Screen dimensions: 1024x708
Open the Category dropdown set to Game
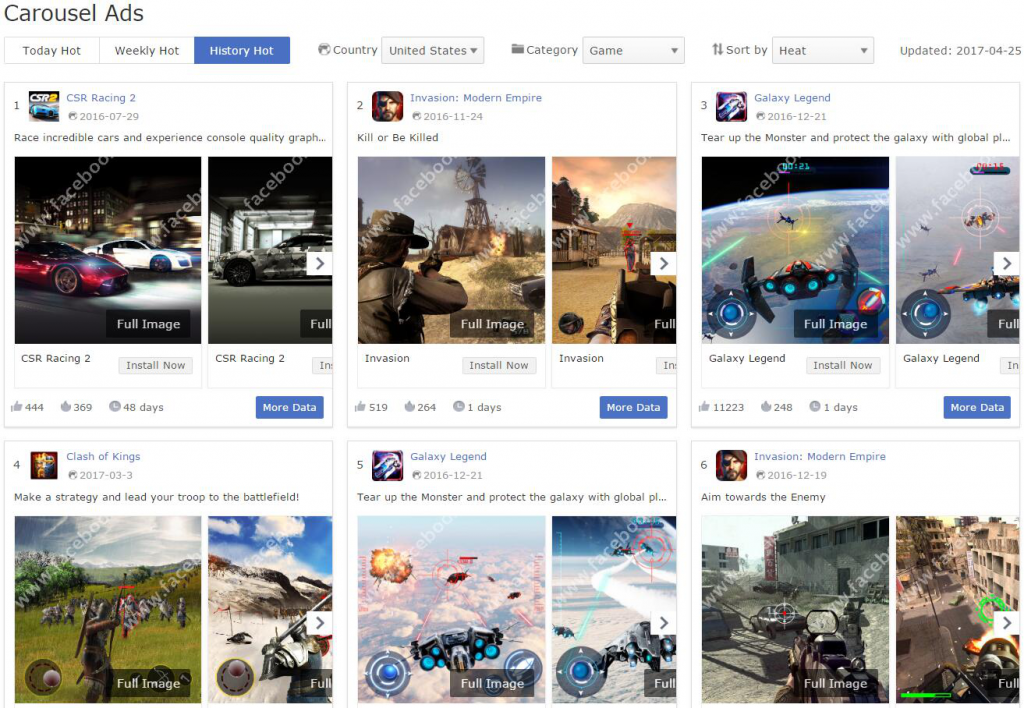(x=633, y=50)
